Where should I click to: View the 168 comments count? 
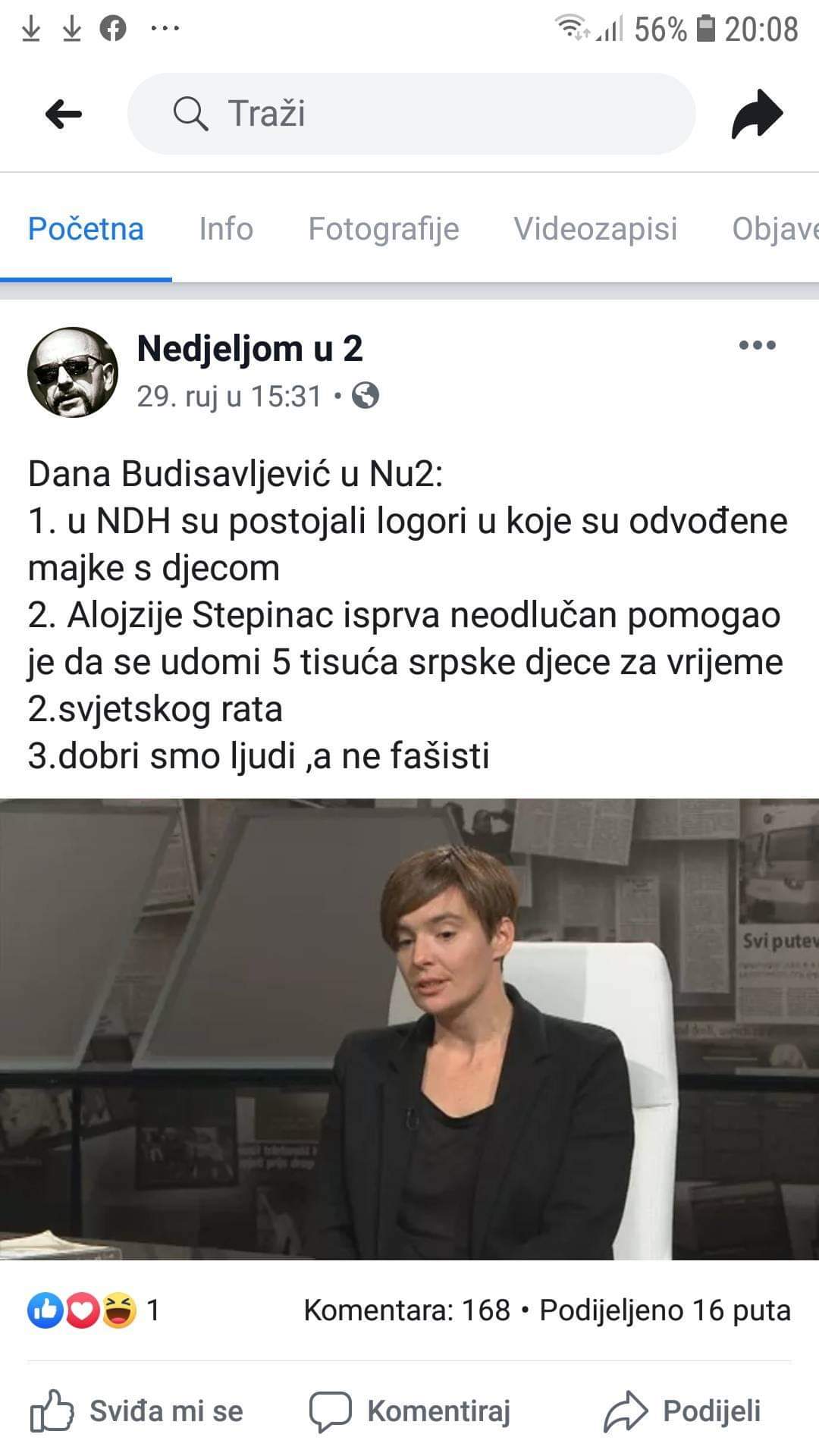point(407,1310)
